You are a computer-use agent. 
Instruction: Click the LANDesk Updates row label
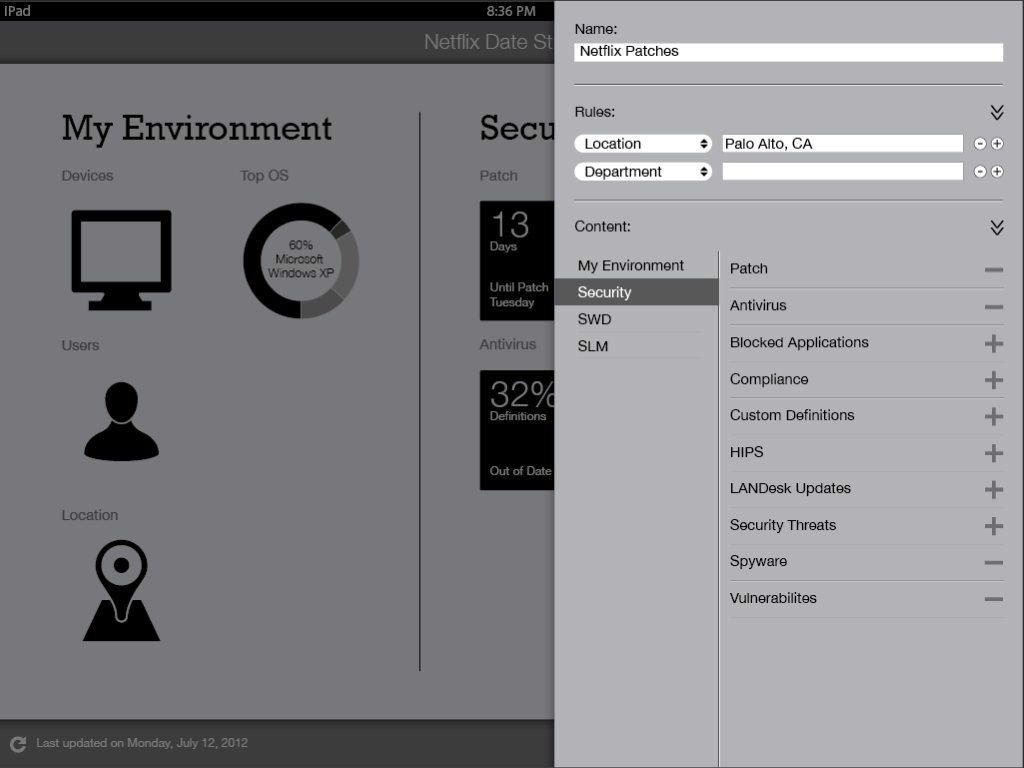coord(790,488)
